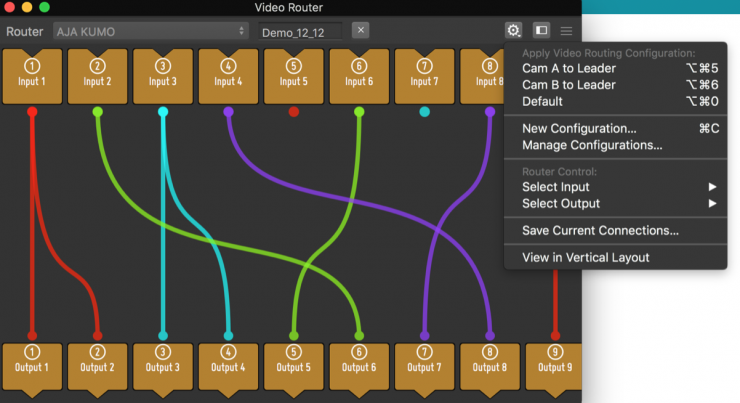740x403 pixels.
Task: Choose View in Vertical Layout
Action: (x=586, y=258)
